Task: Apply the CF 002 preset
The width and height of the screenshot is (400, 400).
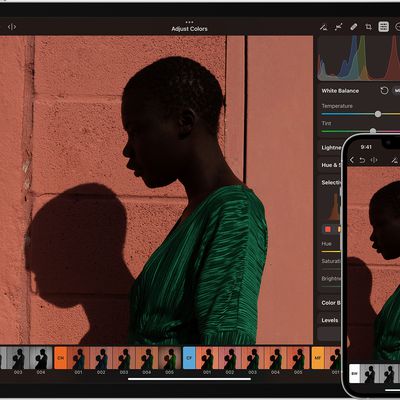Action: 230,358
